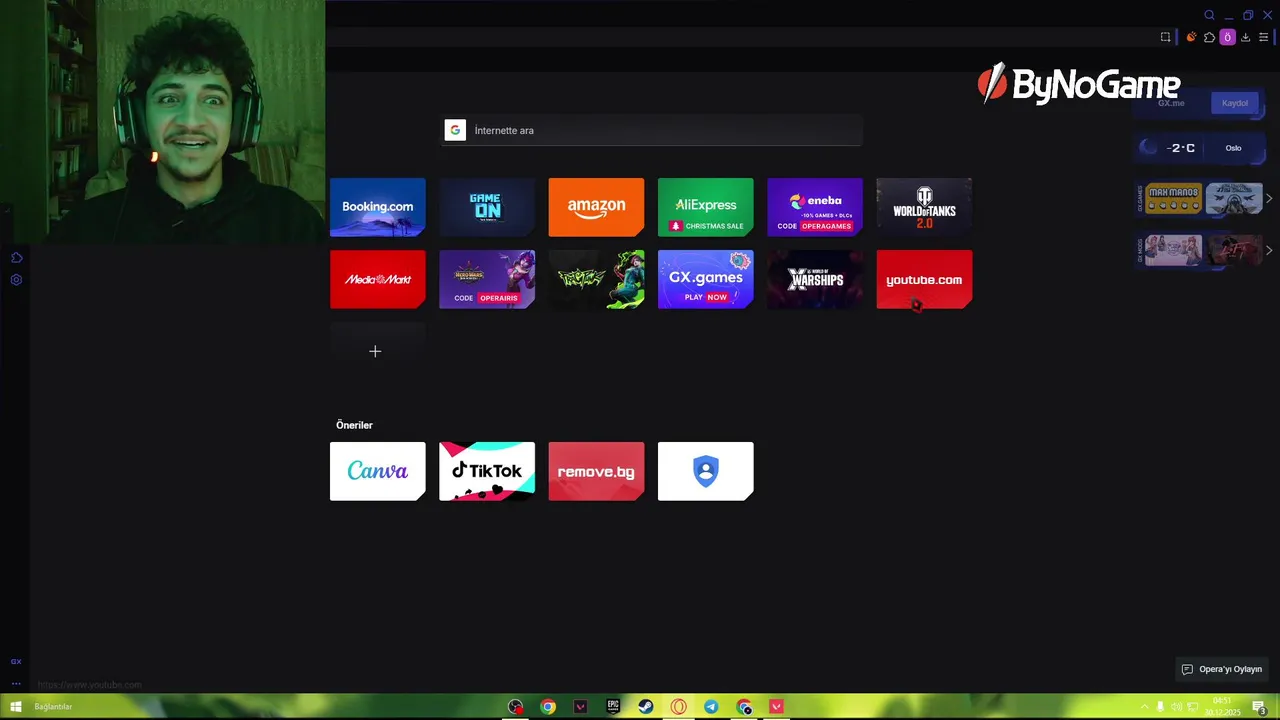The width and height of the screenshot is (1280, 720).
Task: Open the Windows Start button
Action: click(16, 707)
